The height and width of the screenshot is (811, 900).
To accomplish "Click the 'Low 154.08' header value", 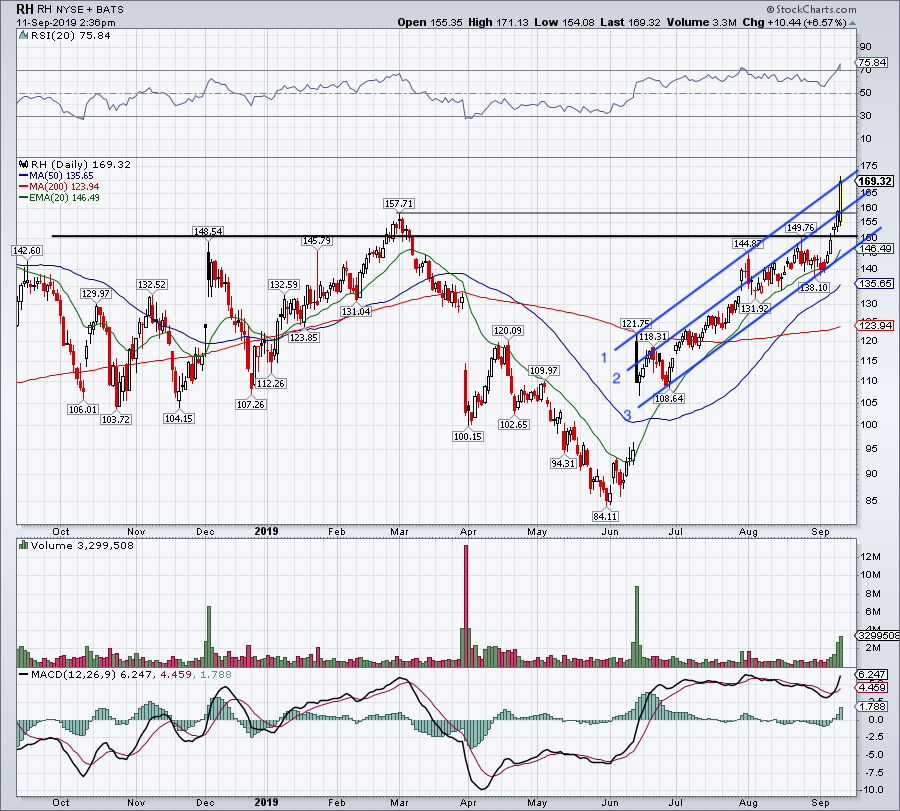I will coord(565,23).
